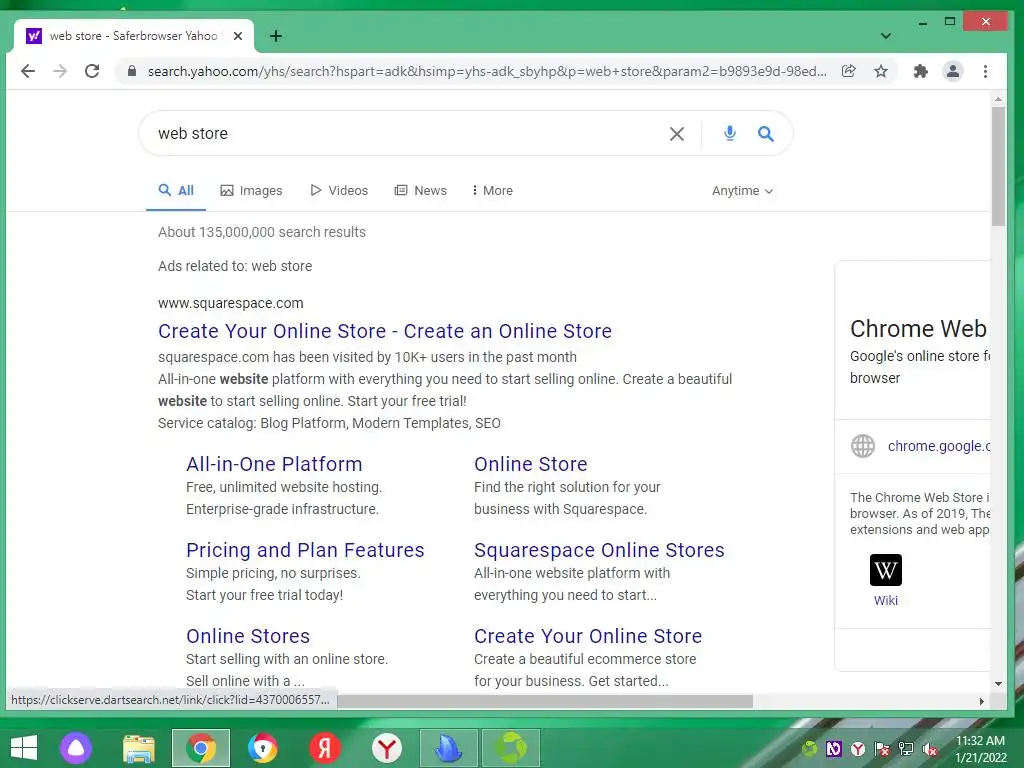
Task: Open the More search options menu
Action: [492, 191]
